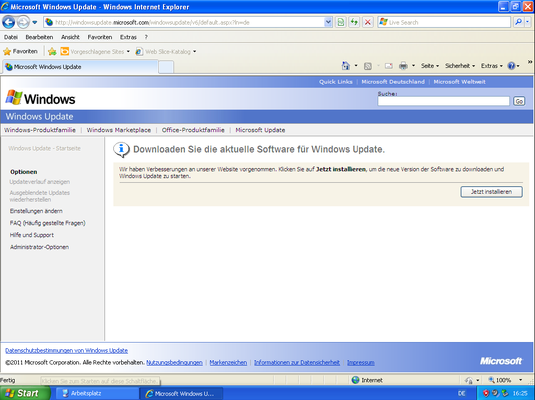Open the Bearbeiten menu
535x400 pixels.
pos(39,37)
